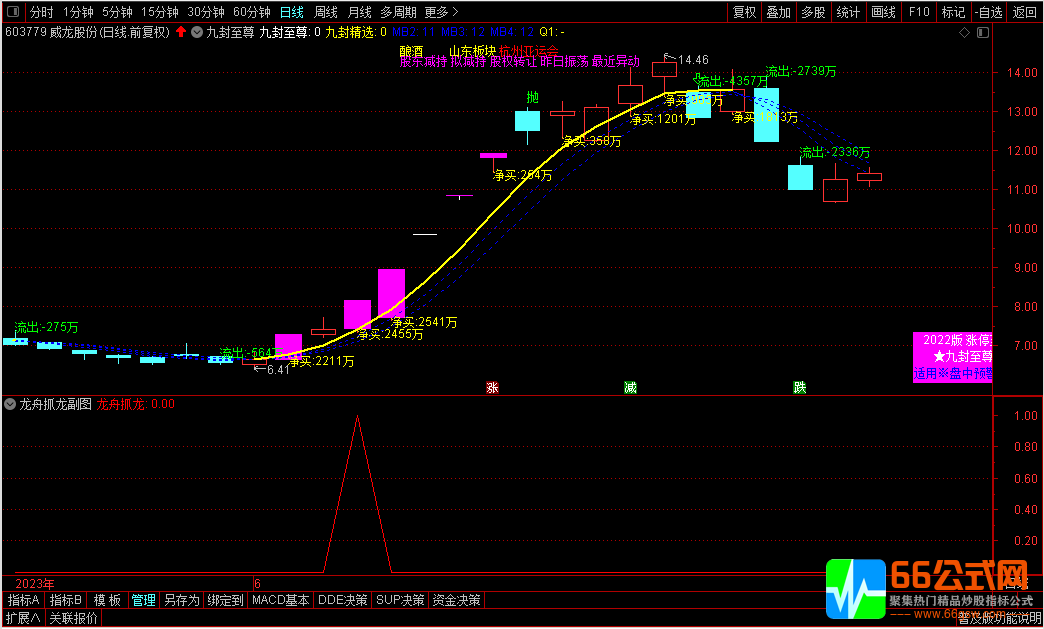Apply the MACD基本 template
The width and height of the screenshot is (1044, 629).
280,600
